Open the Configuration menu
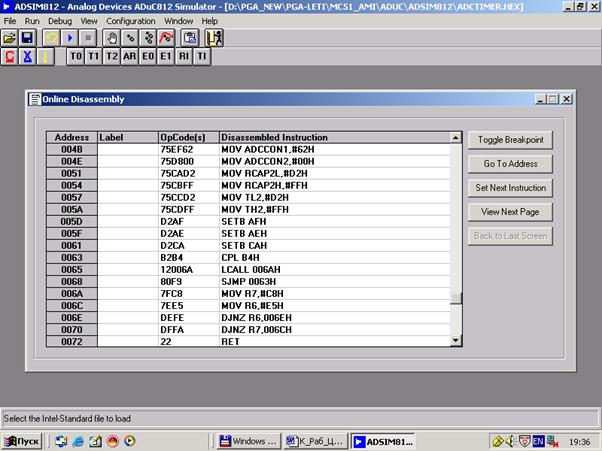Image resolution: width=602 pixels, height=451 pixels. coord(131,20)
